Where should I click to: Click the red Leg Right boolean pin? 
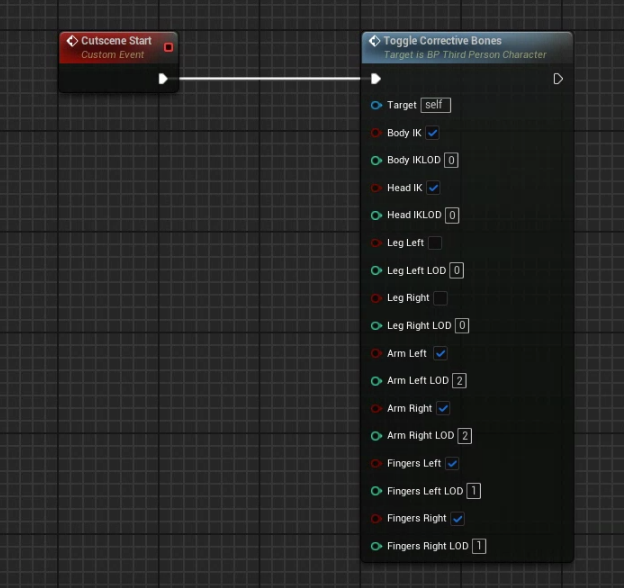pos(376,298)
